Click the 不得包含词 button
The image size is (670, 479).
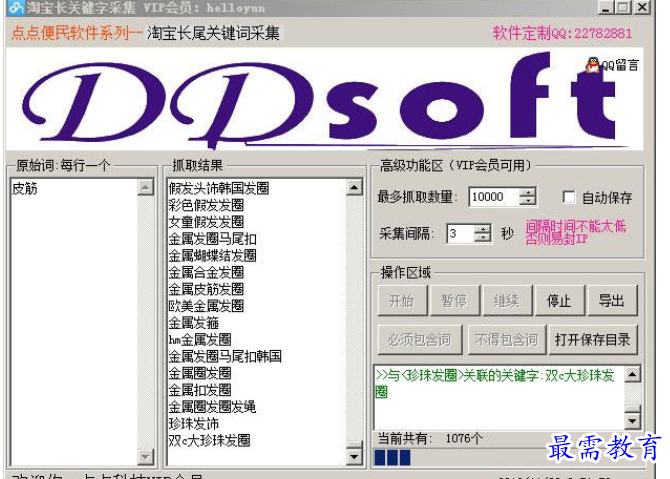(x=507, y=340)
